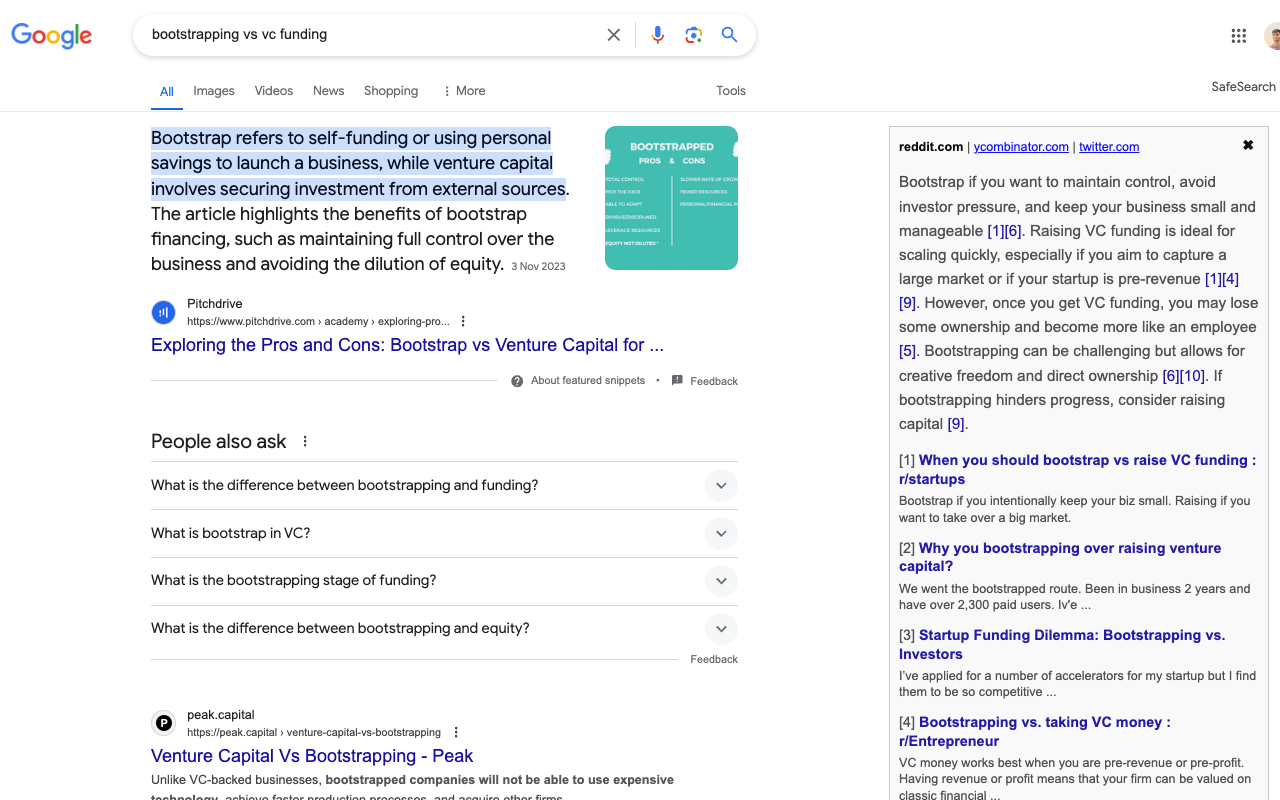The width and height of the screenshot is (1280, 800).
Task: Switch to the Images tab
Action: coord(213,90)
